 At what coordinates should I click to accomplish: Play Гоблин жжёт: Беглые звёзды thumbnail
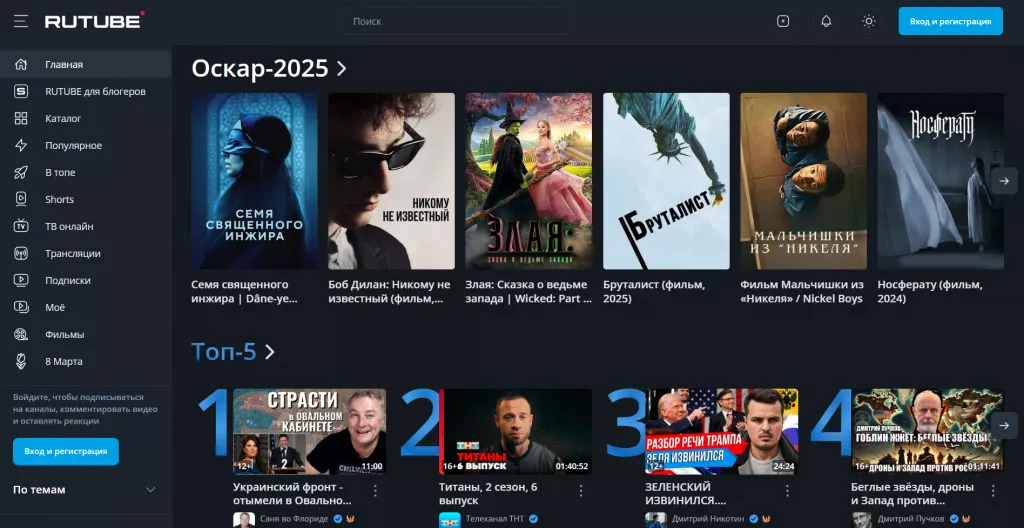(927, 431)
